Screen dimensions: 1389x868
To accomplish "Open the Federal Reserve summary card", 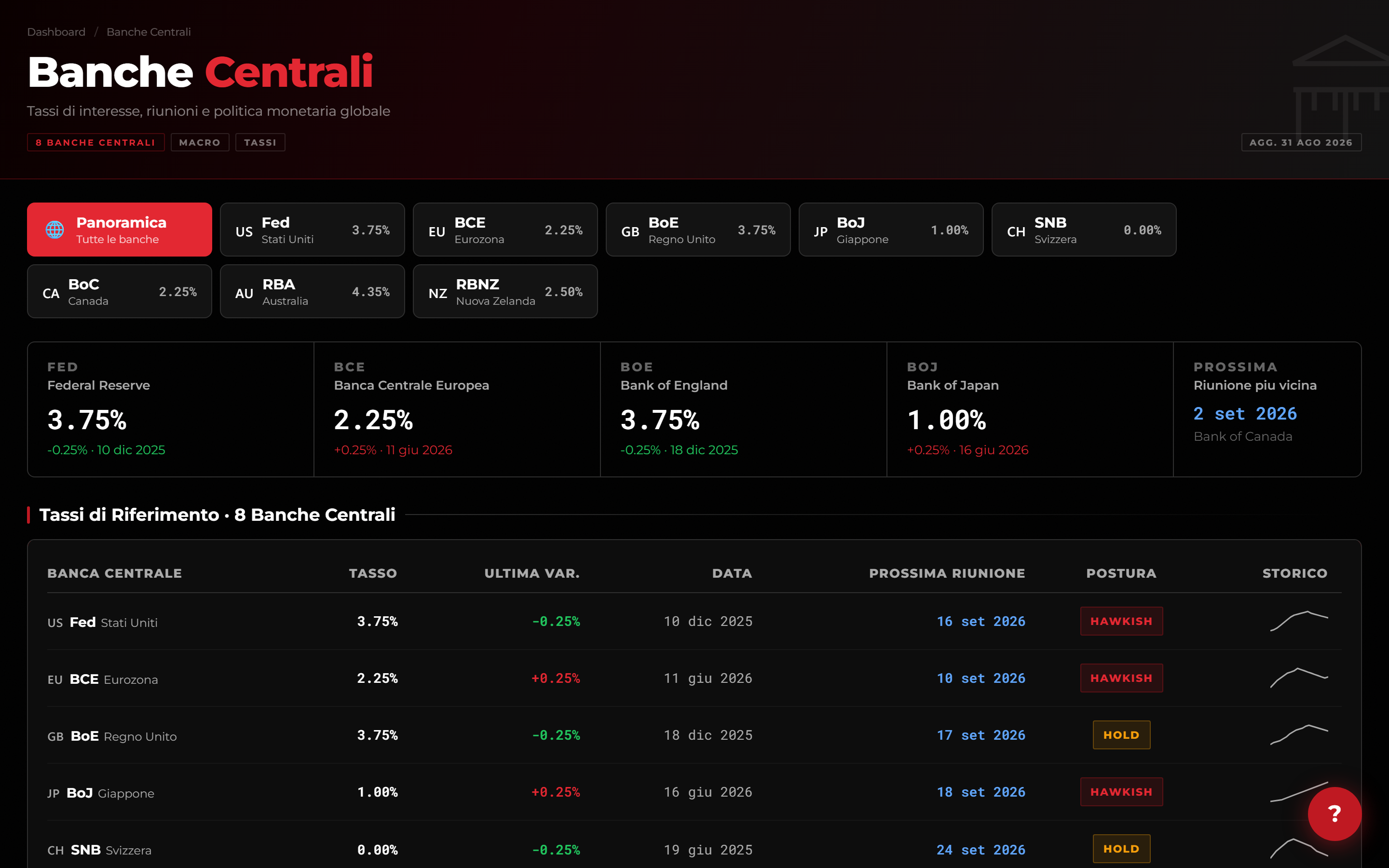I will click(x=170, y=409).
